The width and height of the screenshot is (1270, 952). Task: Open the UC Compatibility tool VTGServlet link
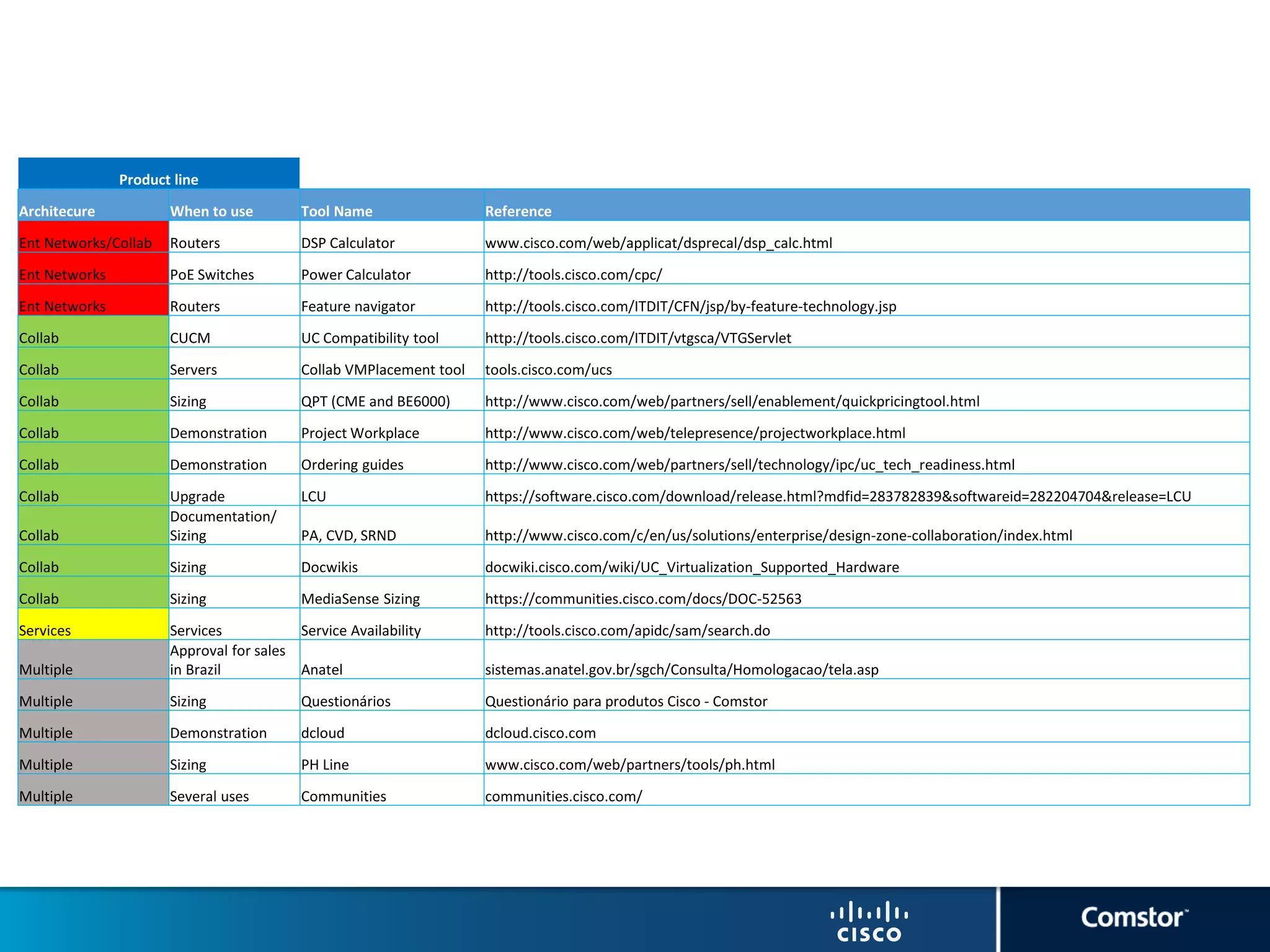pos(637,338)
